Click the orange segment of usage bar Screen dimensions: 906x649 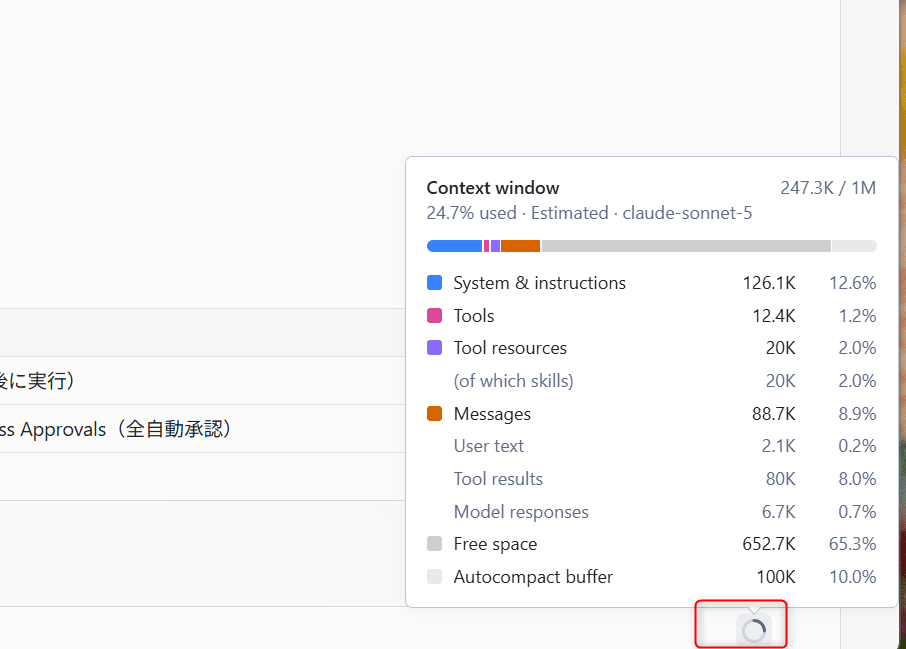(521, 246)
